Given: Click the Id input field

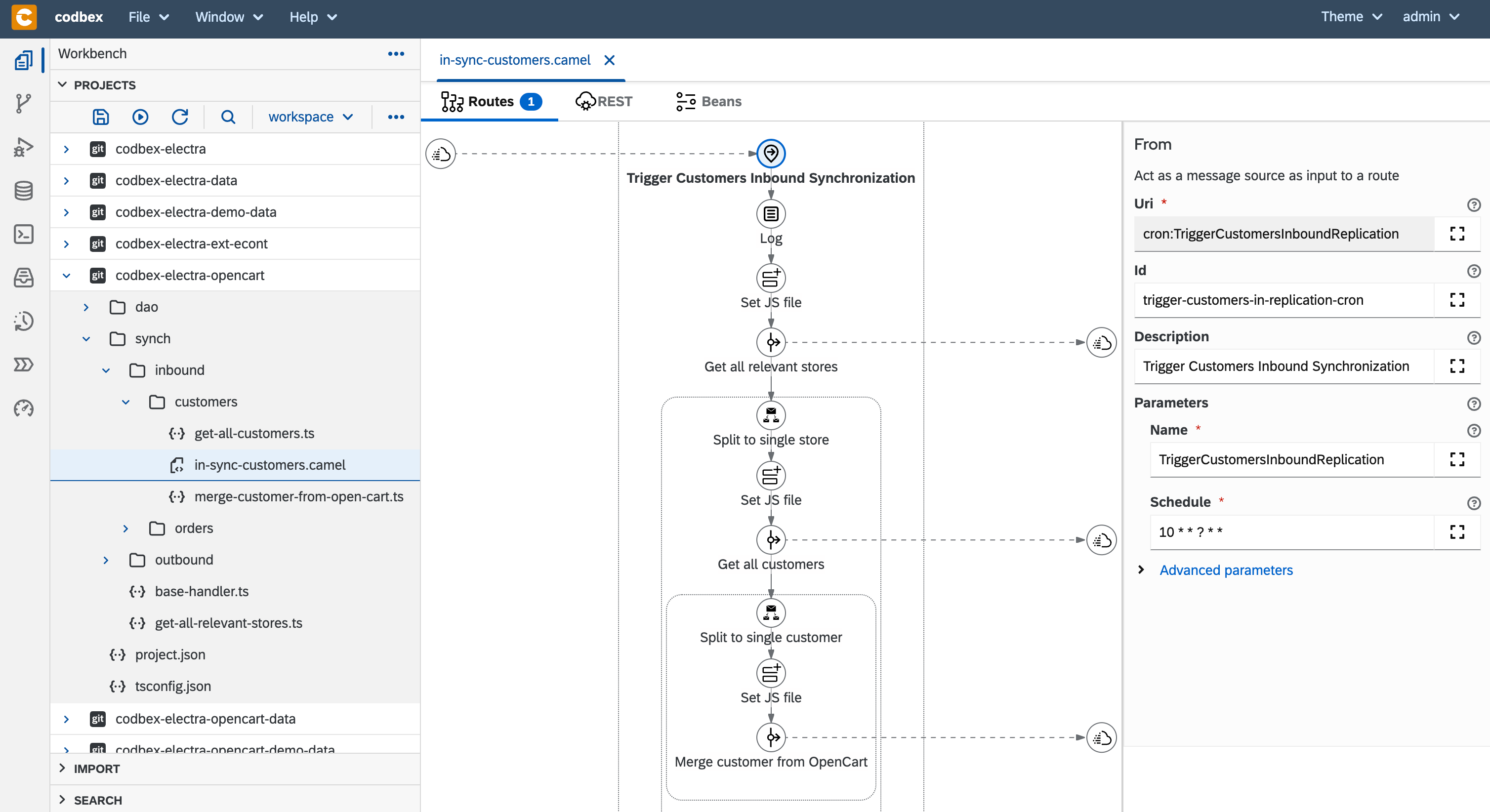Looking at the screenshot, I should pyautogui.click(x=1283, y=300).
